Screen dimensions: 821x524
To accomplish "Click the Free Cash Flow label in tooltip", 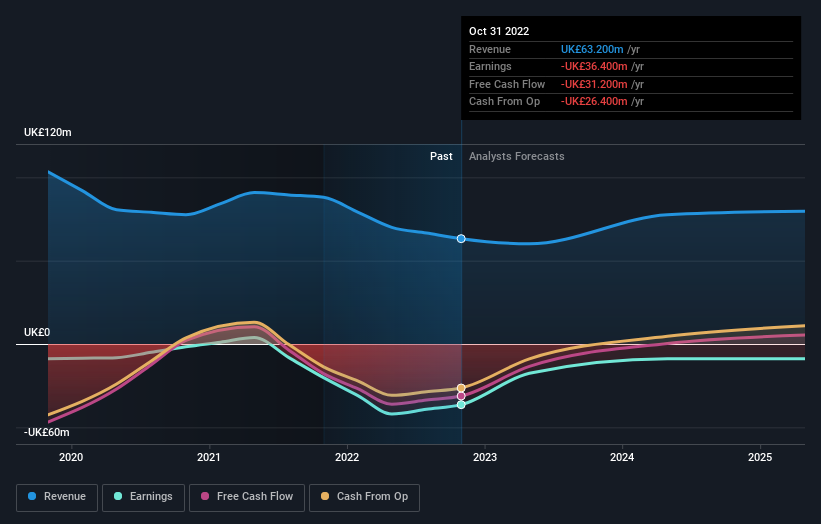I will click(x=507, y=84).
